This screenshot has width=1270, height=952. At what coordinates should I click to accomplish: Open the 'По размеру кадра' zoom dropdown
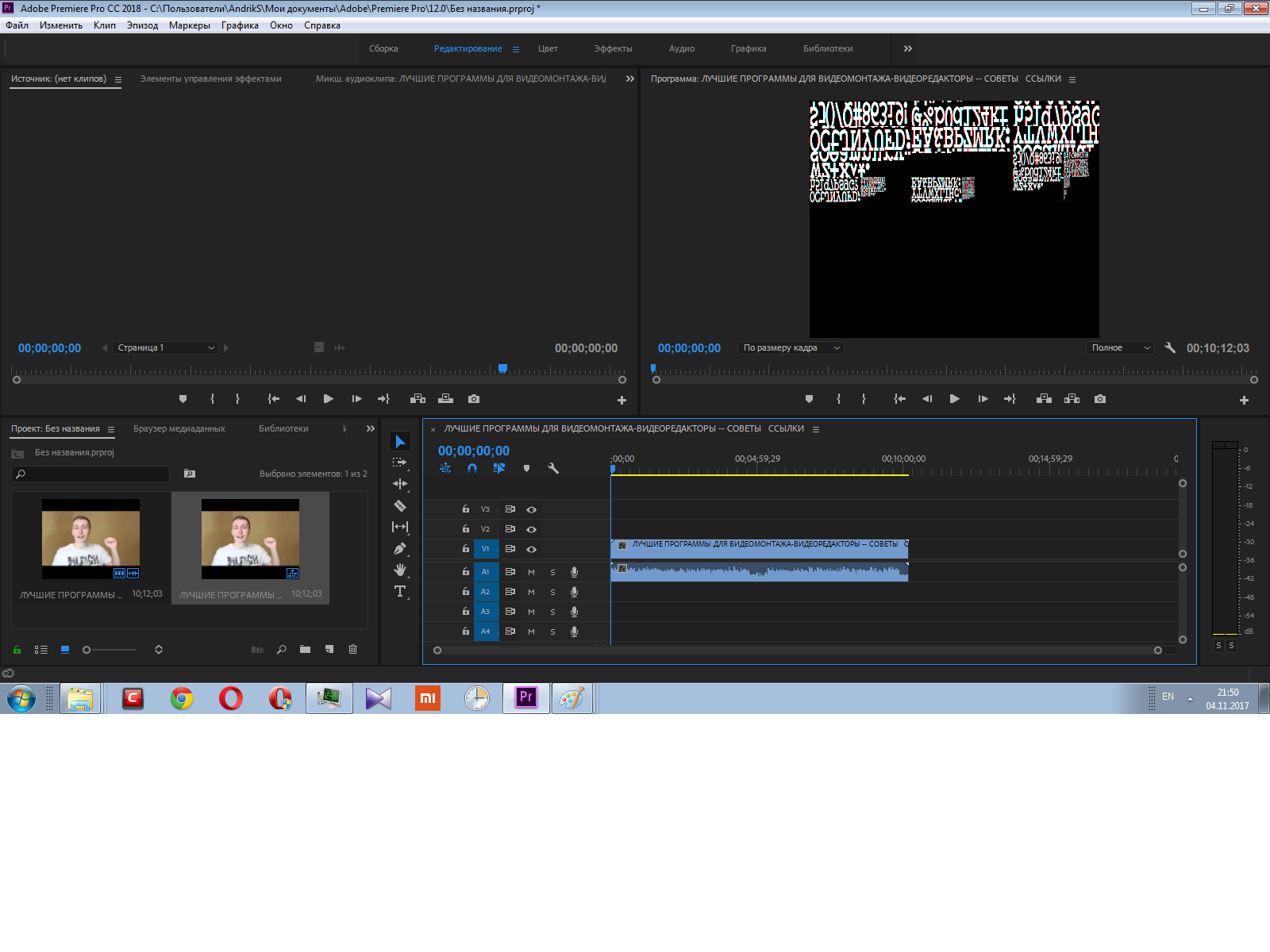pyautogui.click(x=791, y=347)
